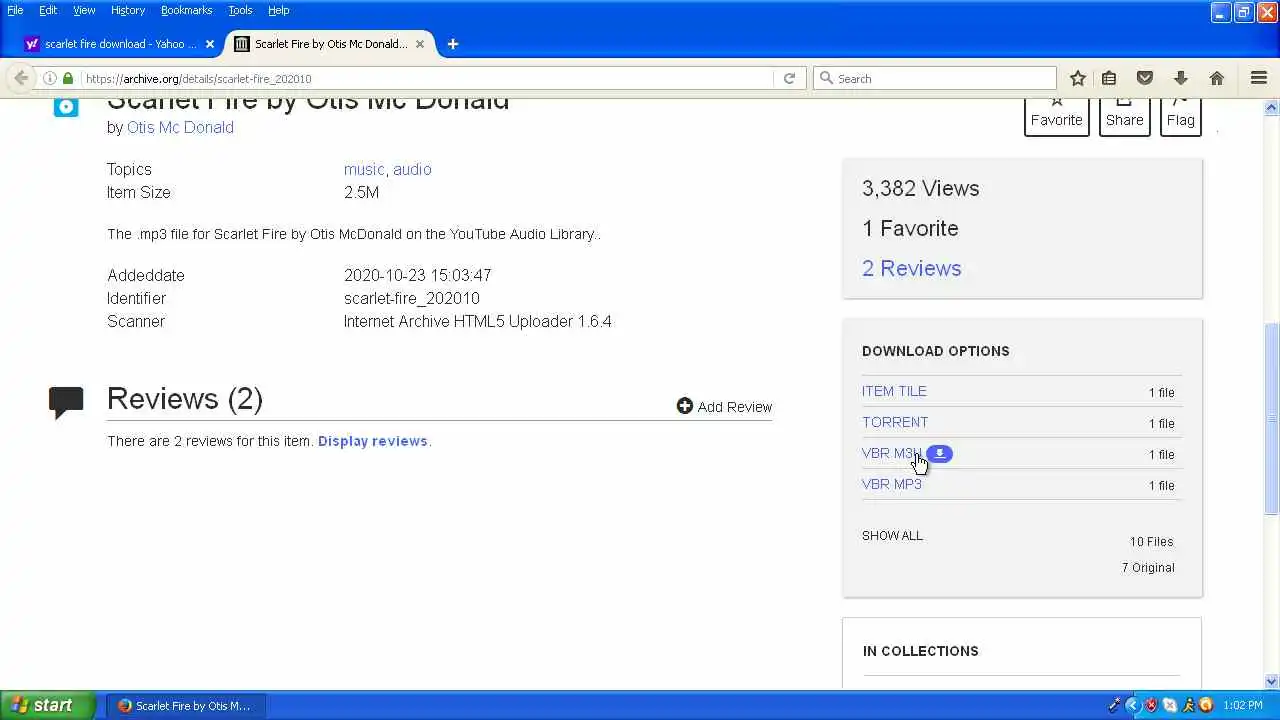Click the search magnifier icon

[826, 78]
